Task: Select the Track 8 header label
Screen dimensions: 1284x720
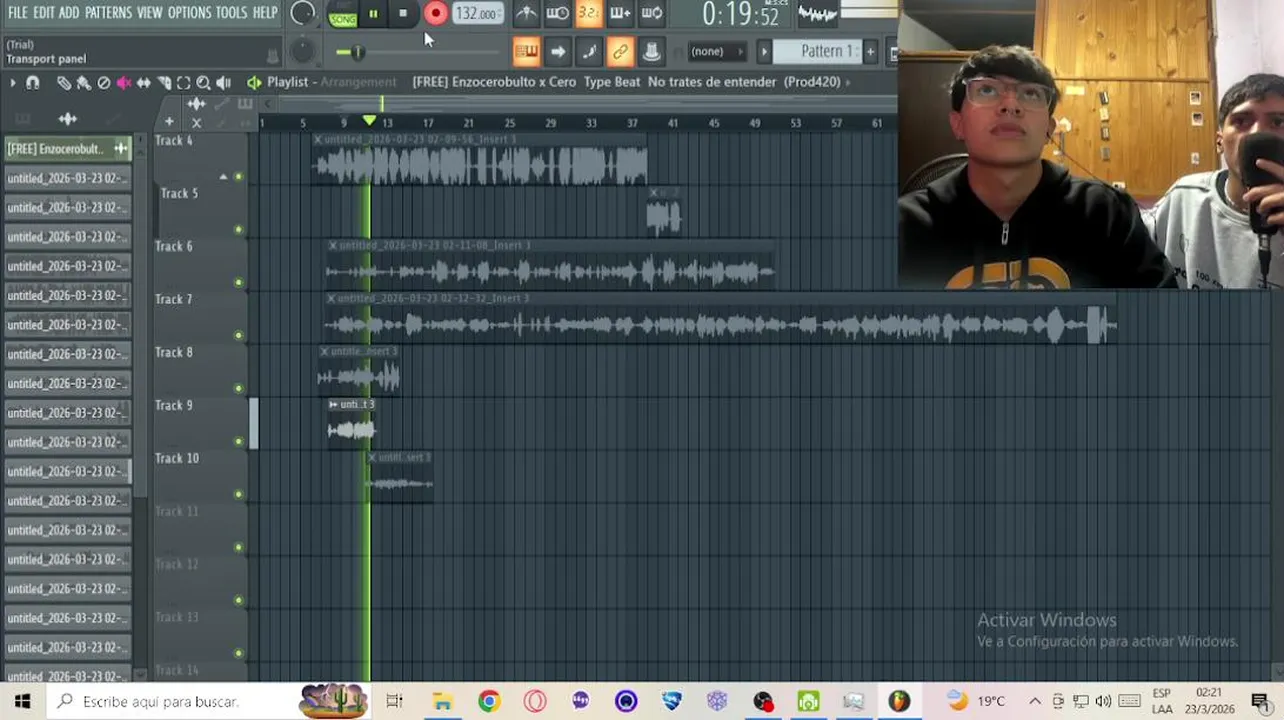Action: coord(174,353)
